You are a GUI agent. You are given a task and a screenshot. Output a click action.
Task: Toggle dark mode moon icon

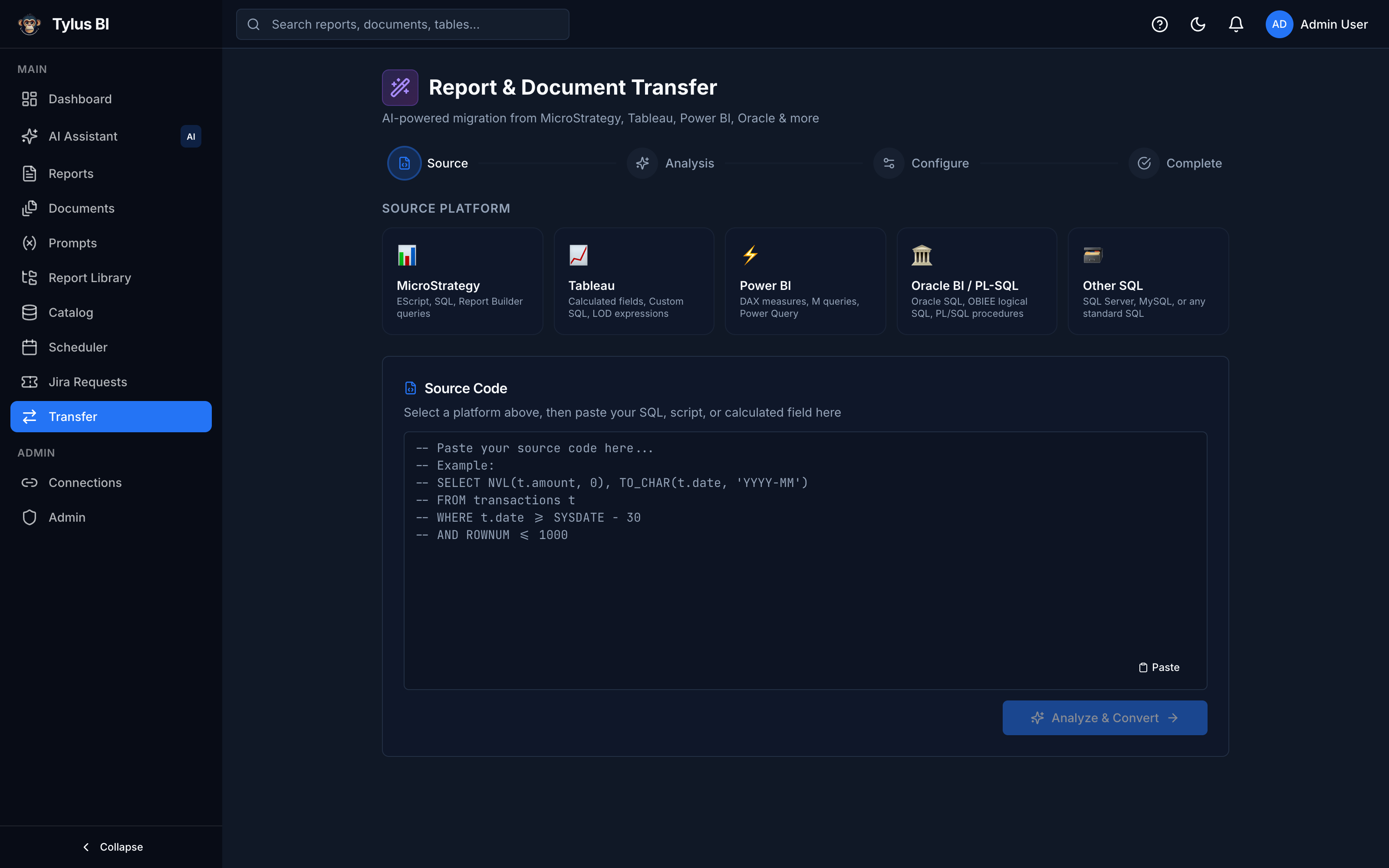pos(1198,24)
